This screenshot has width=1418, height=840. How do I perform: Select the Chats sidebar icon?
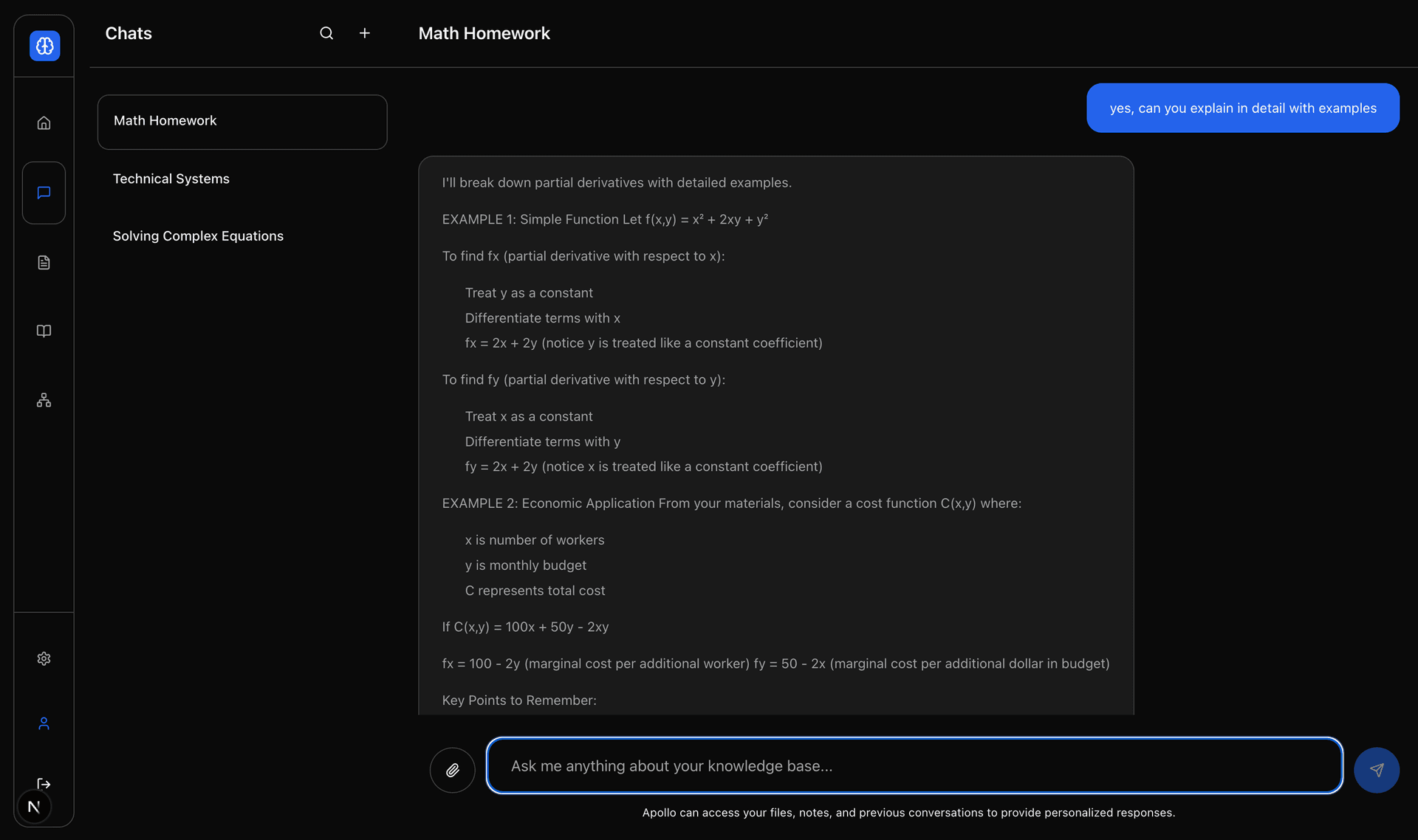click(x=44, y=193)
